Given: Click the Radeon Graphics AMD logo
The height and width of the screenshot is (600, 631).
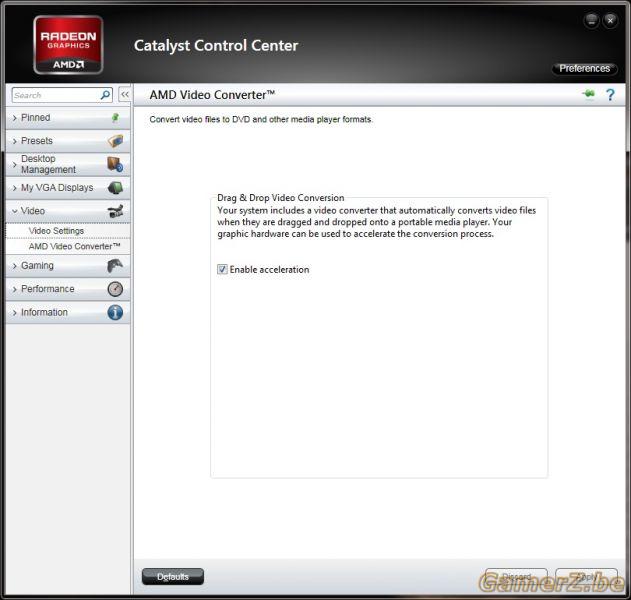Looking at the screenshot, I should (x=68, y=45).
